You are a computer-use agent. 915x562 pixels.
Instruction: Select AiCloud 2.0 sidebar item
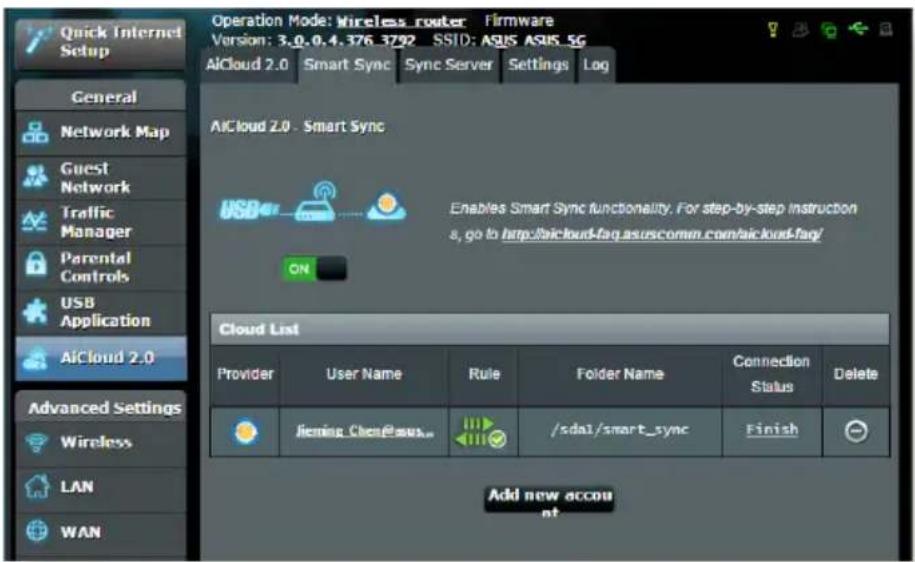click(x=101, y=358)
